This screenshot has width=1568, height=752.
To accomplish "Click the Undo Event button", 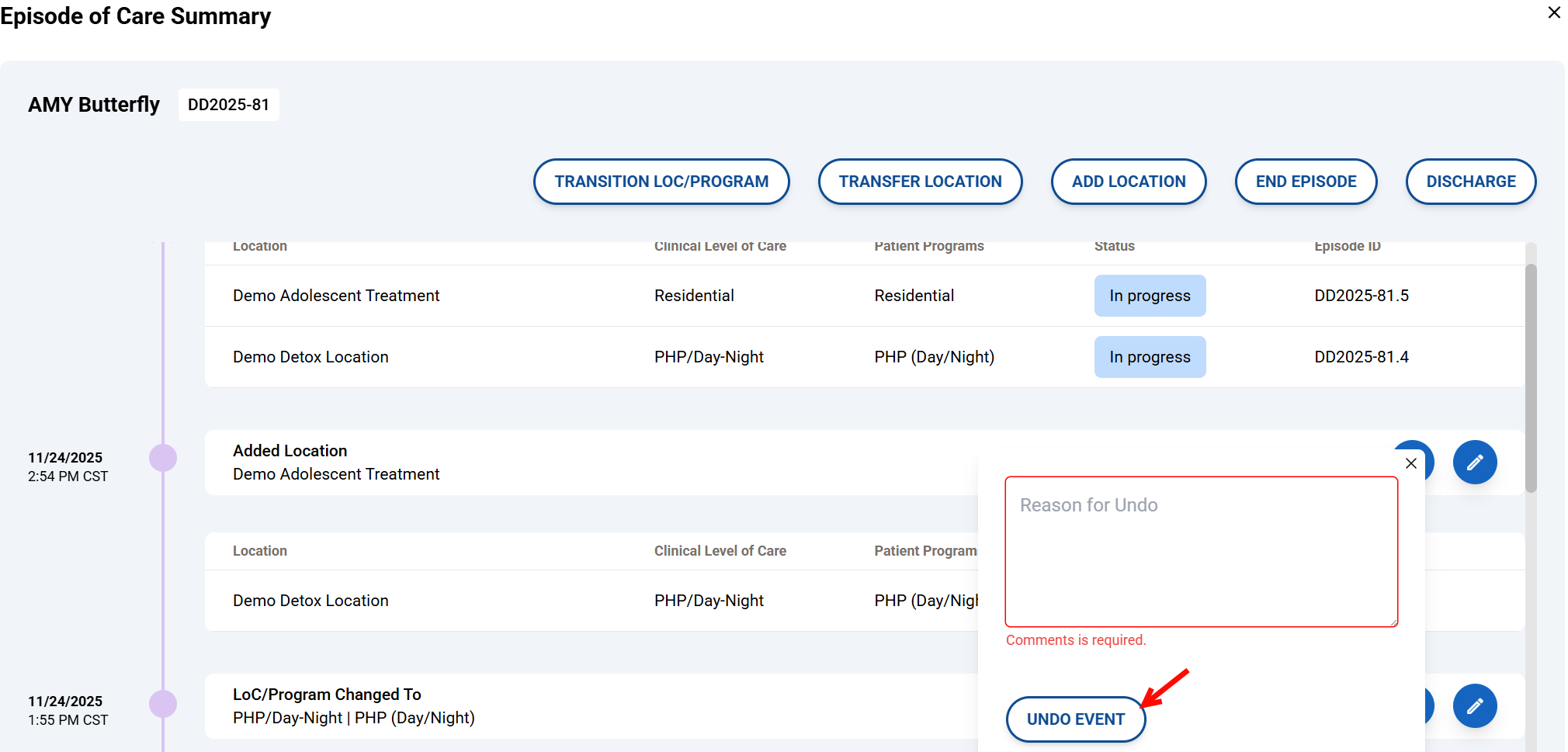I will pyautogui.click(x=1075, y=719).
